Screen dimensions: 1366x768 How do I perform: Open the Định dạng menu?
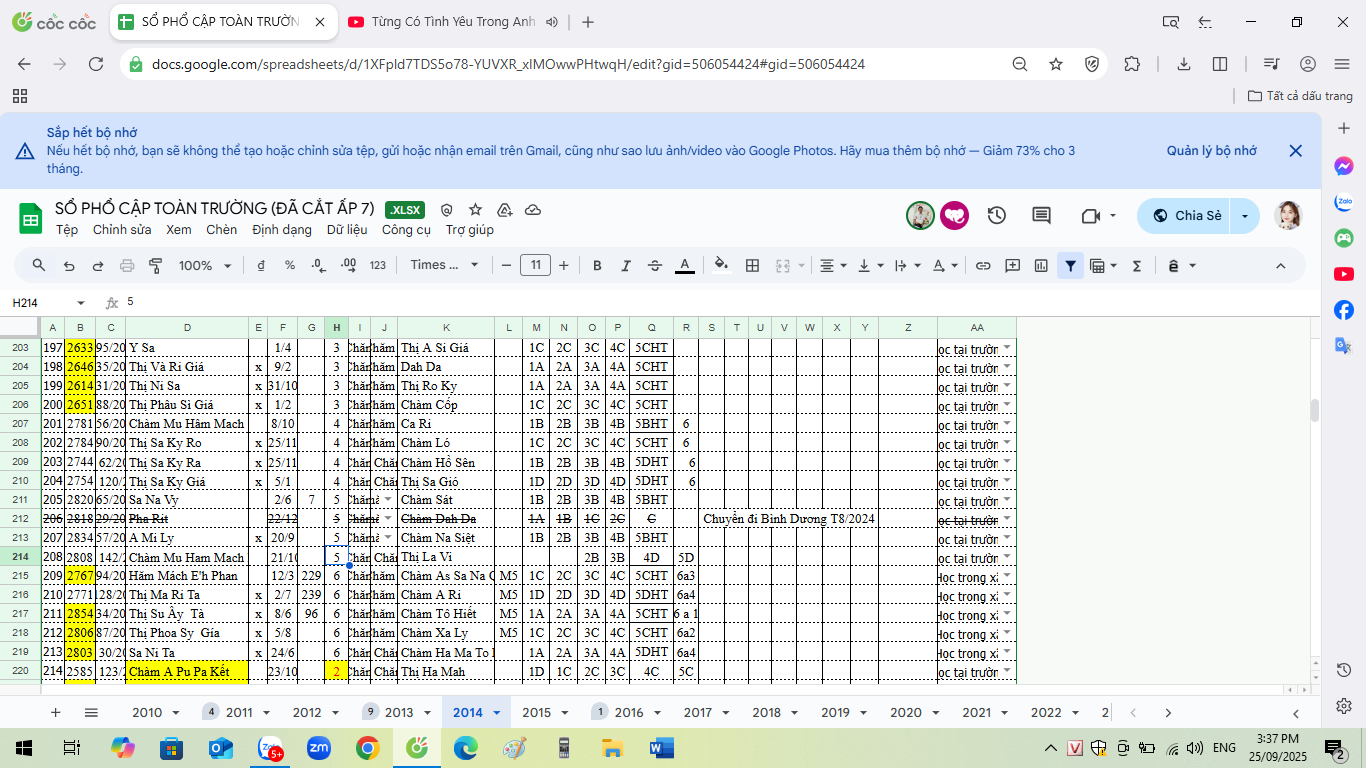(282, 230)
